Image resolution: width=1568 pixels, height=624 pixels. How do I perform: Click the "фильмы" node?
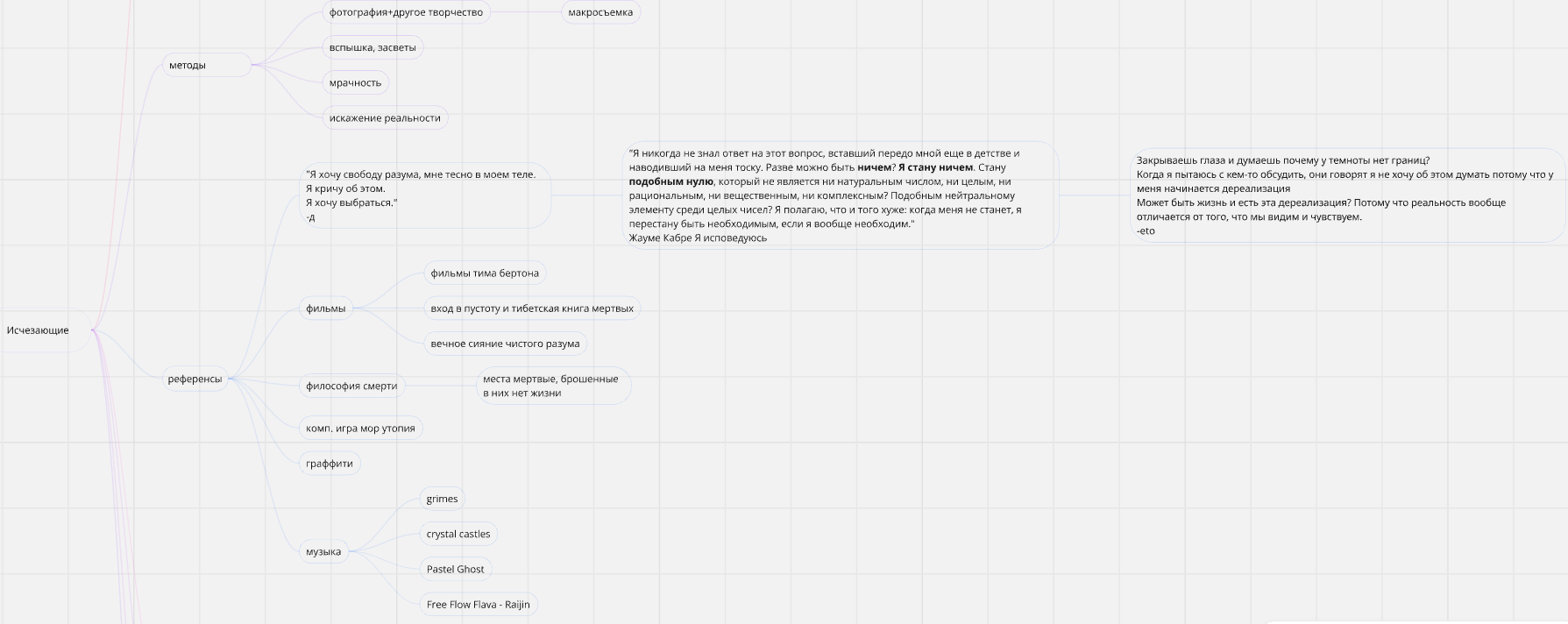coord(325,308)
